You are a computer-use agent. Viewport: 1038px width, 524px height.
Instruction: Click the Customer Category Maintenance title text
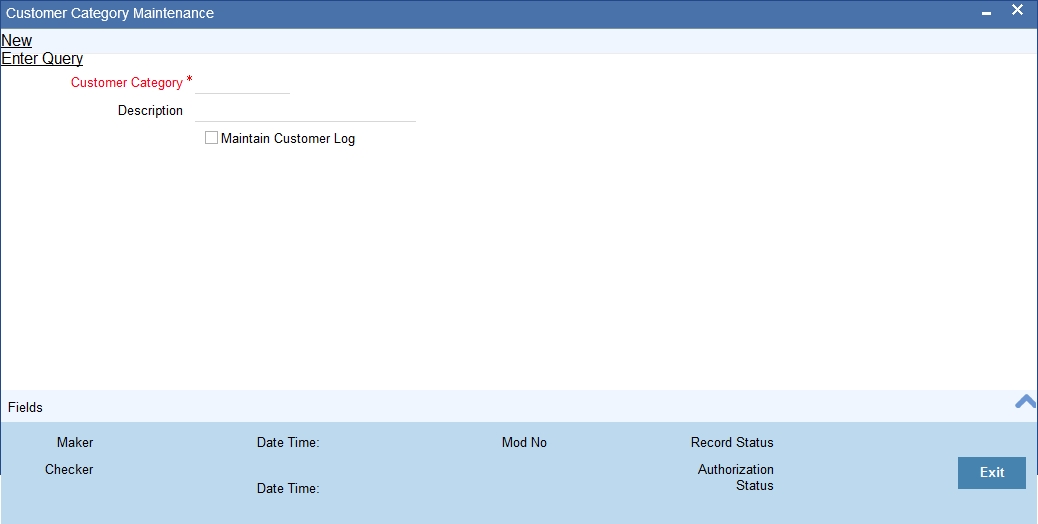110,13
